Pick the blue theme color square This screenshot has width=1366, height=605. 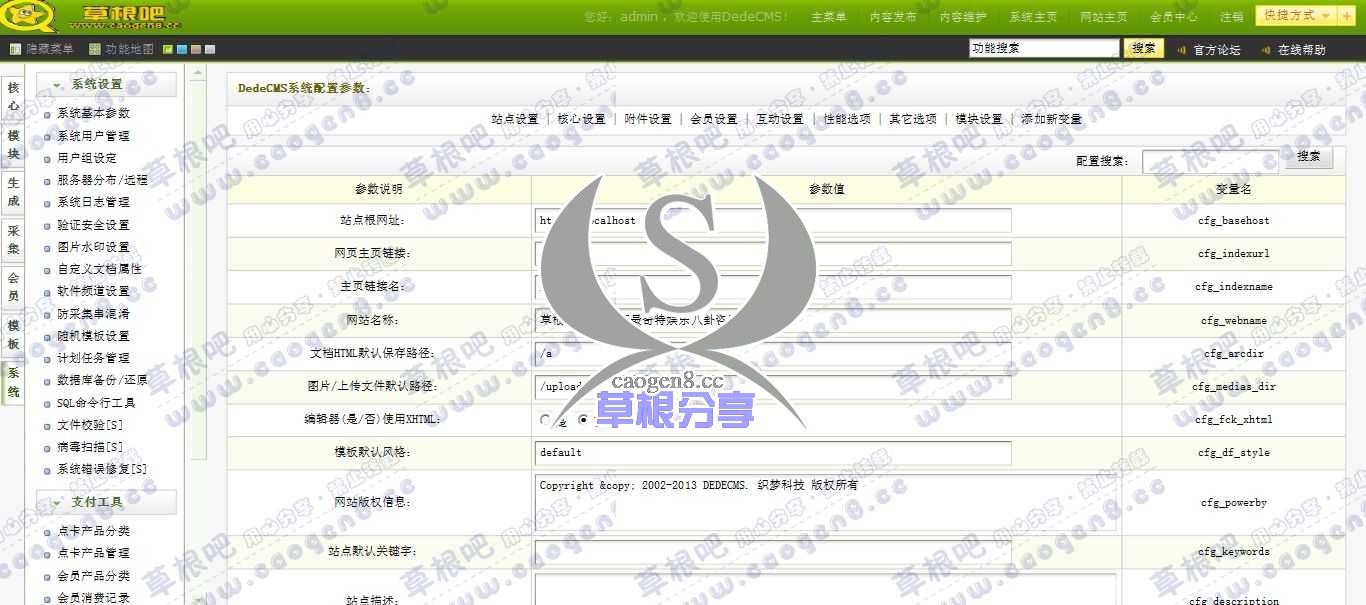[x=184, y=47]
